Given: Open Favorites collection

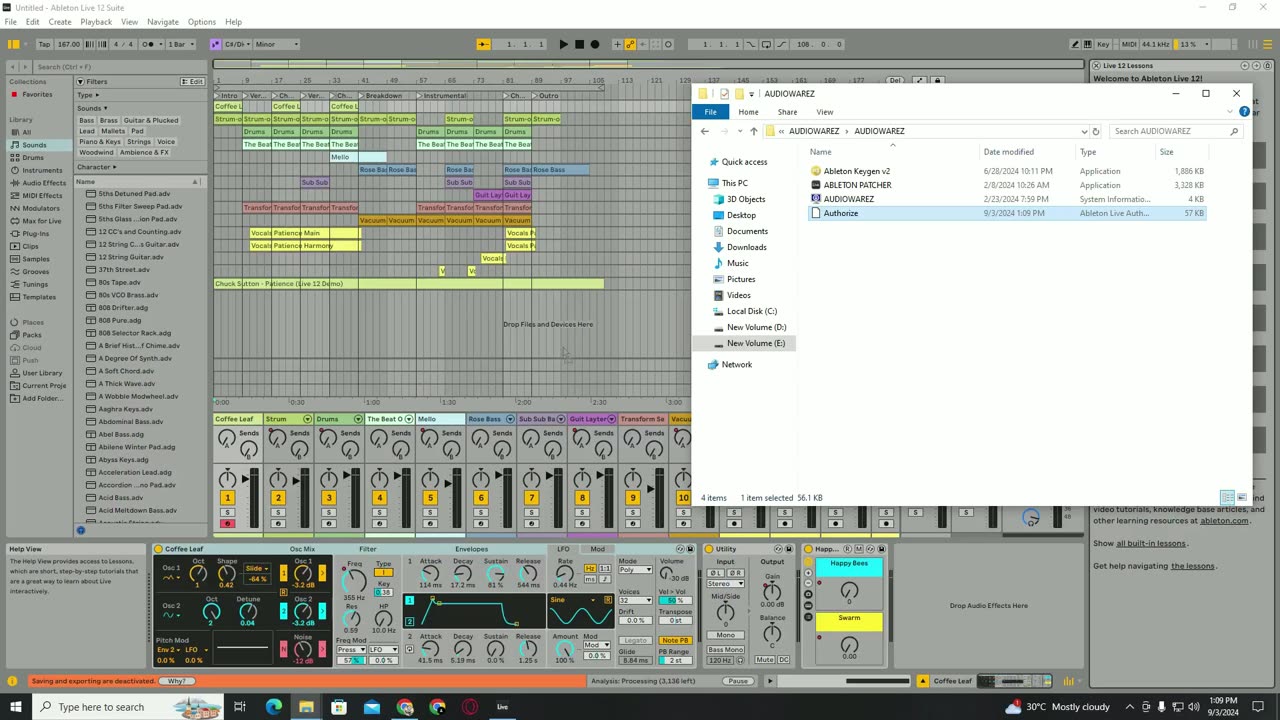Looking at the screenshot, I should (37, 94).
